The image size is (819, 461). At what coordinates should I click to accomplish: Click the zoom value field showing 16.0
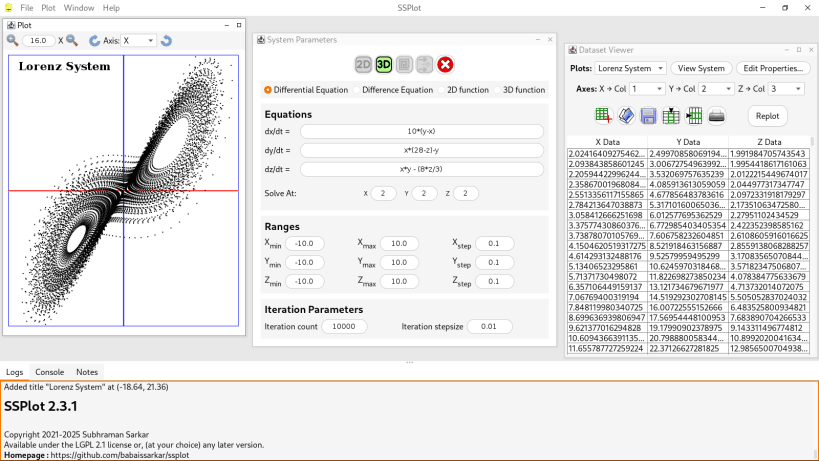39,40
